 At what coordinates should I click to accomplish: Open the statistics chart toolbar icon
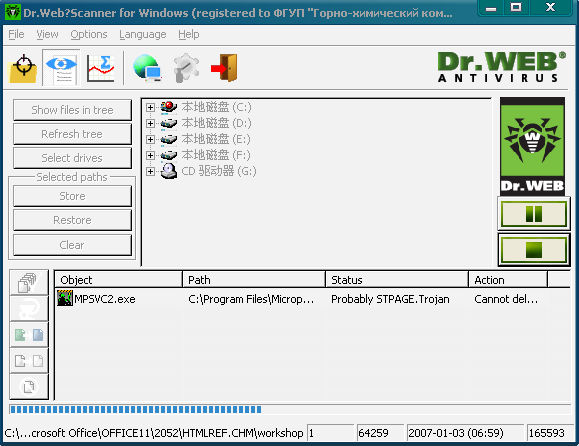click(100, 68)
